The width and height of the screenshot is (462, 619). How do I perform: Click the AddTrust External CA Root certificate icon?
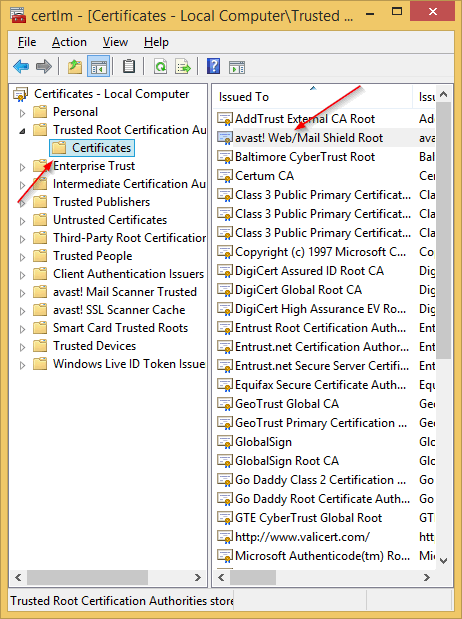(225, 119)
